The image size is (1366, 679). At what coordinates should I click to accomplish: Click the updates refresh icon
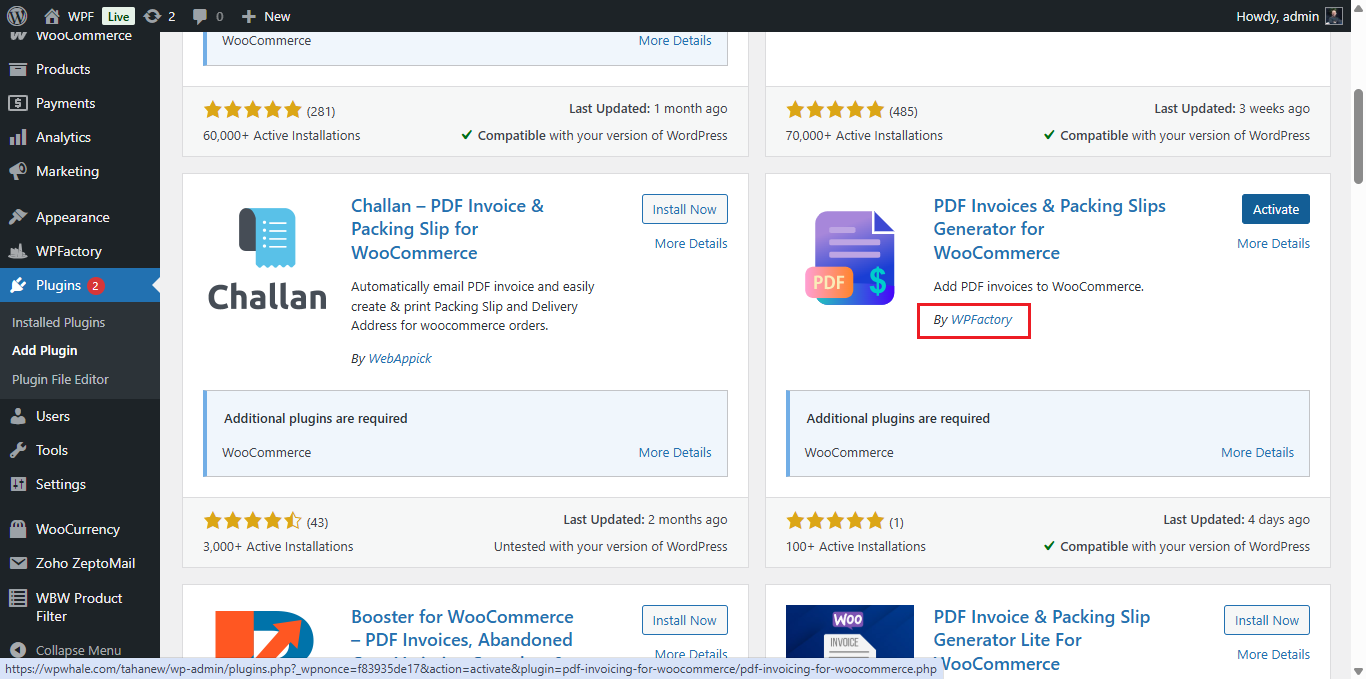click(152, 16)
